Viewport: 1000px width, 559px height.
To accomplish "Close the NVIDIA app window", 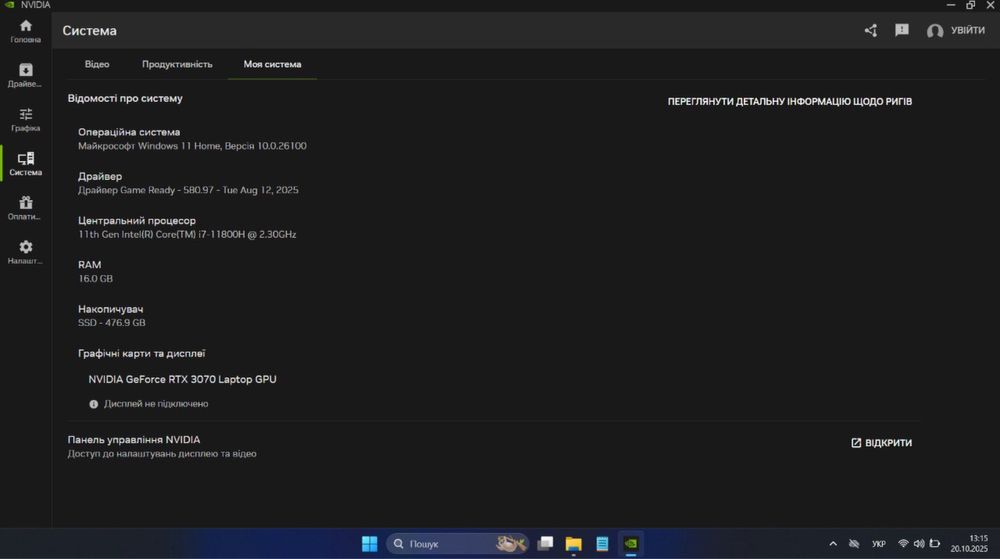I will coord(990,5).
